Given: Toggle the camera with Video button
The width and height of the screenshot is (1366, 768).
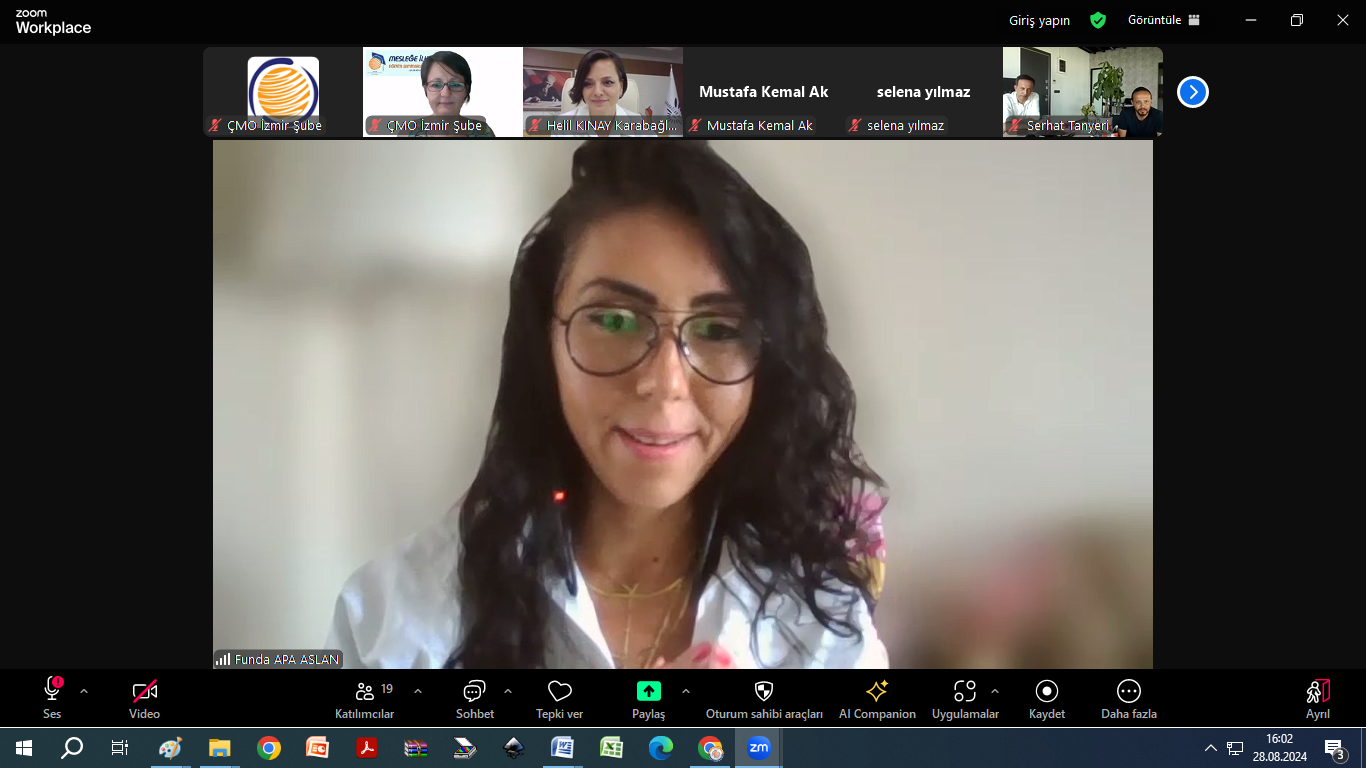Looking at the screenshot, I should pyautogui.click(x=145, y=692).
